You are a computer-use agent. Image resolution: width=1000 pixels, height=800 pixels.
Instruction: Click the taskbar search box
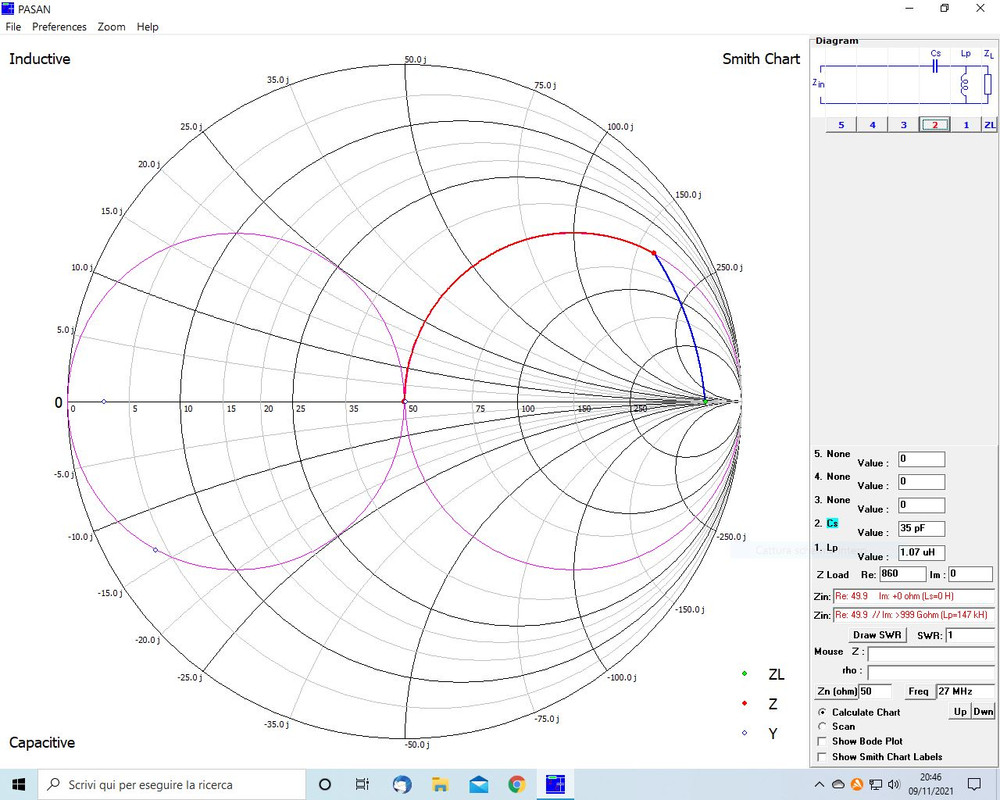172,784
